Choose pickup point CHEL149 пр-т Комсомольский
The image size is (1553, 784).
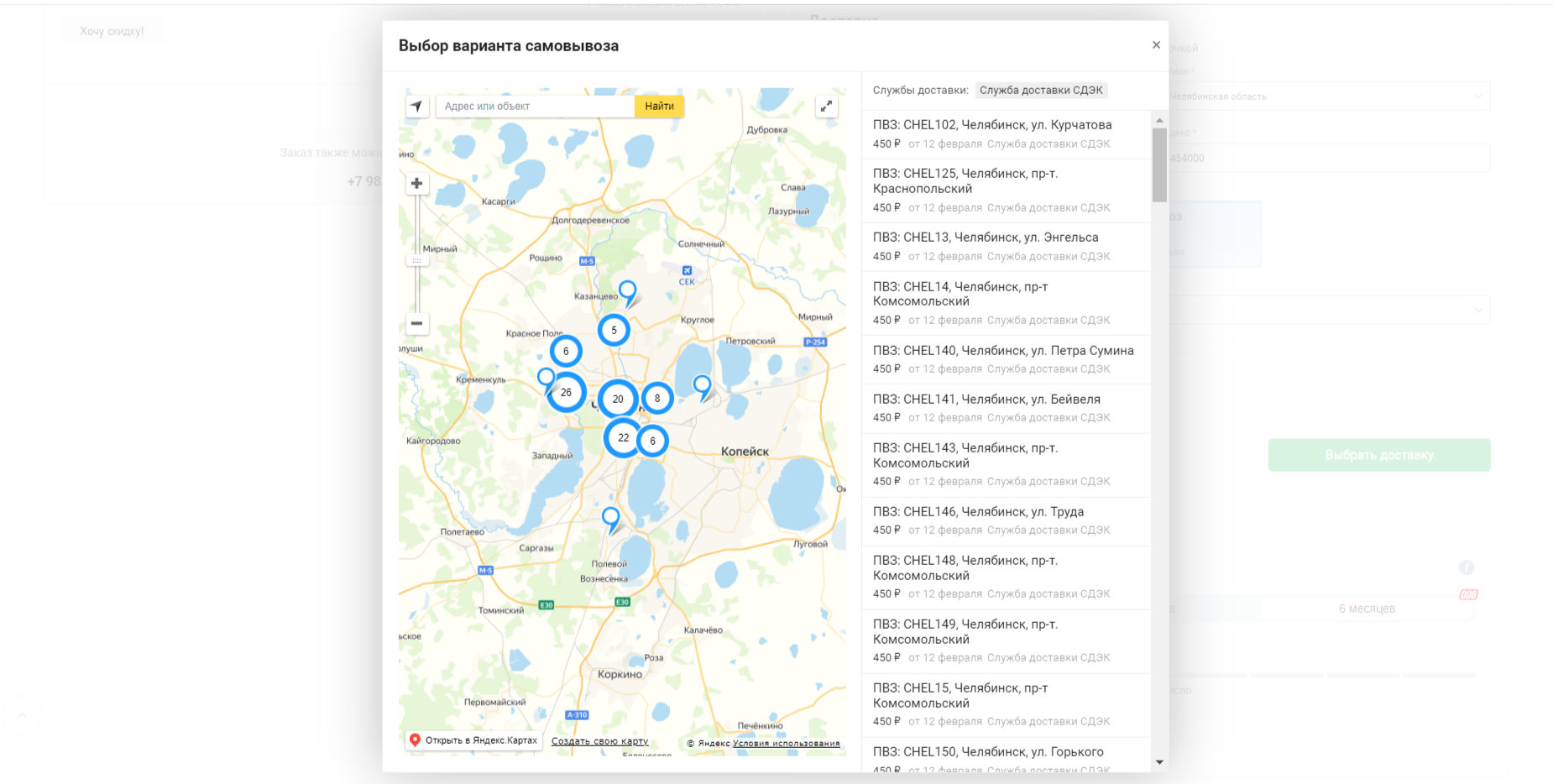point(1006,641)
